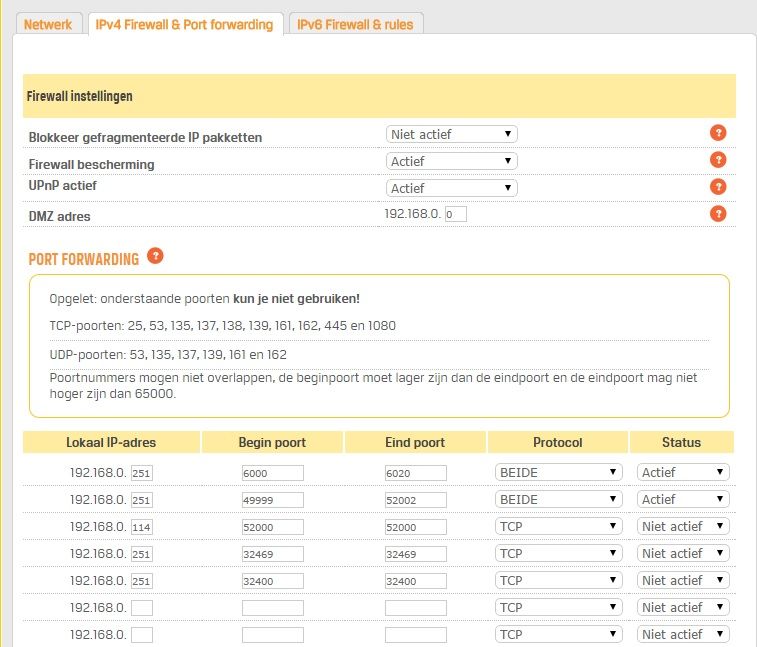Open Protocol dropdown for port 6000 row
The image size is (757, 647).
(x=559, y=472)
